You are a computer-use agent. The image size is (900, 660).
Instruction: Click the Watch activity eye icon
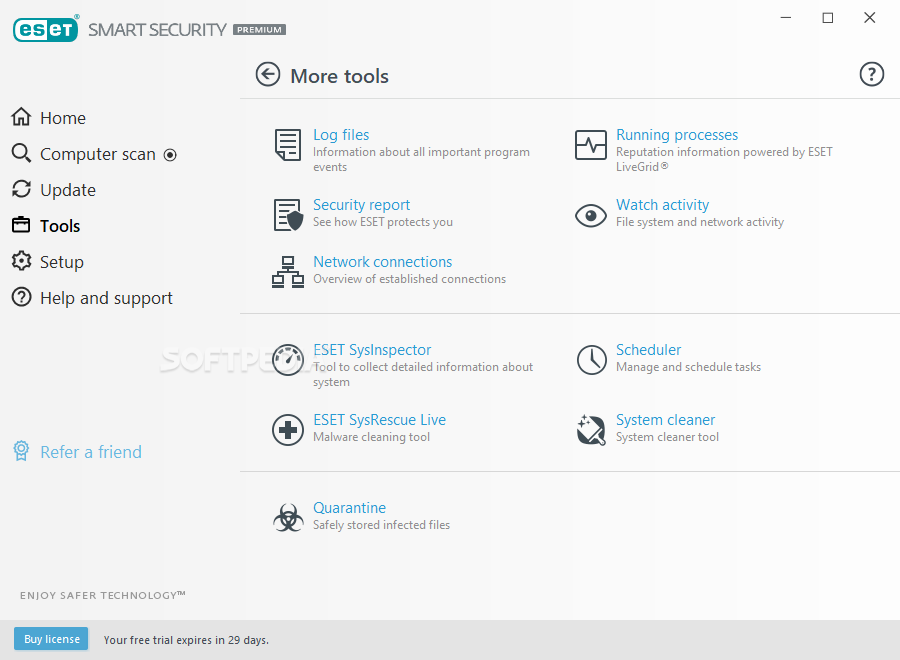(591, 216)
